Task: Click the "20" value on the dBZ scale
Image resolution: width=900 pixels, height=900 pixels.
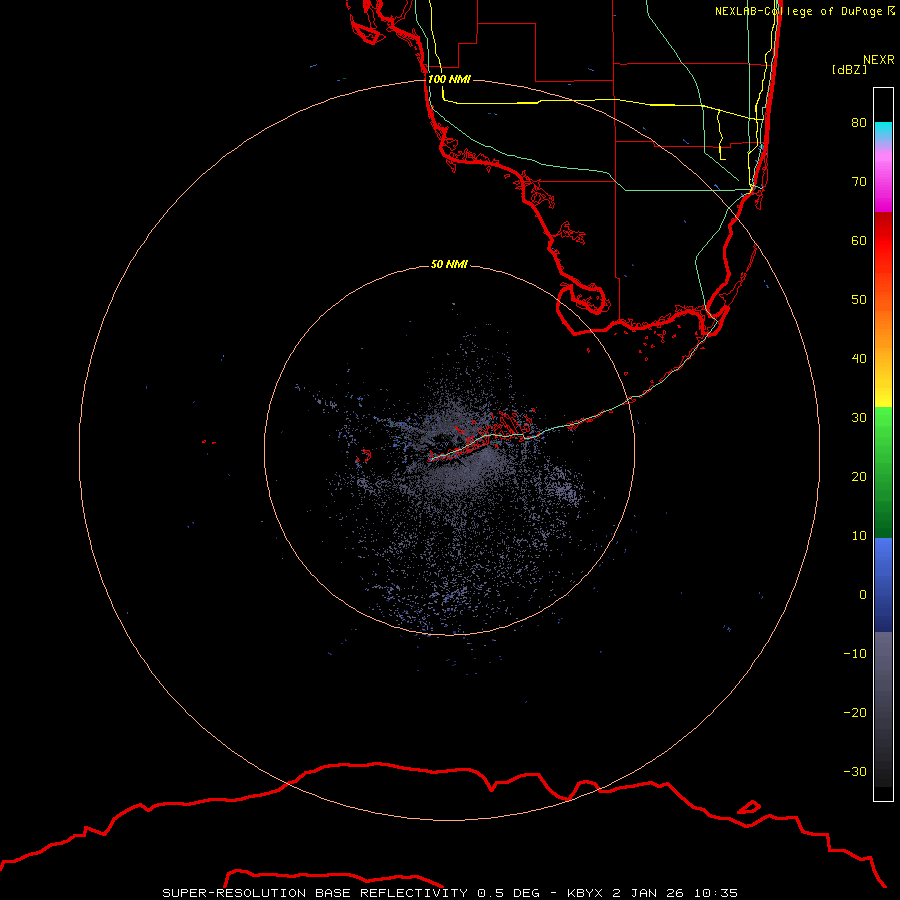Action: point(859,477)
